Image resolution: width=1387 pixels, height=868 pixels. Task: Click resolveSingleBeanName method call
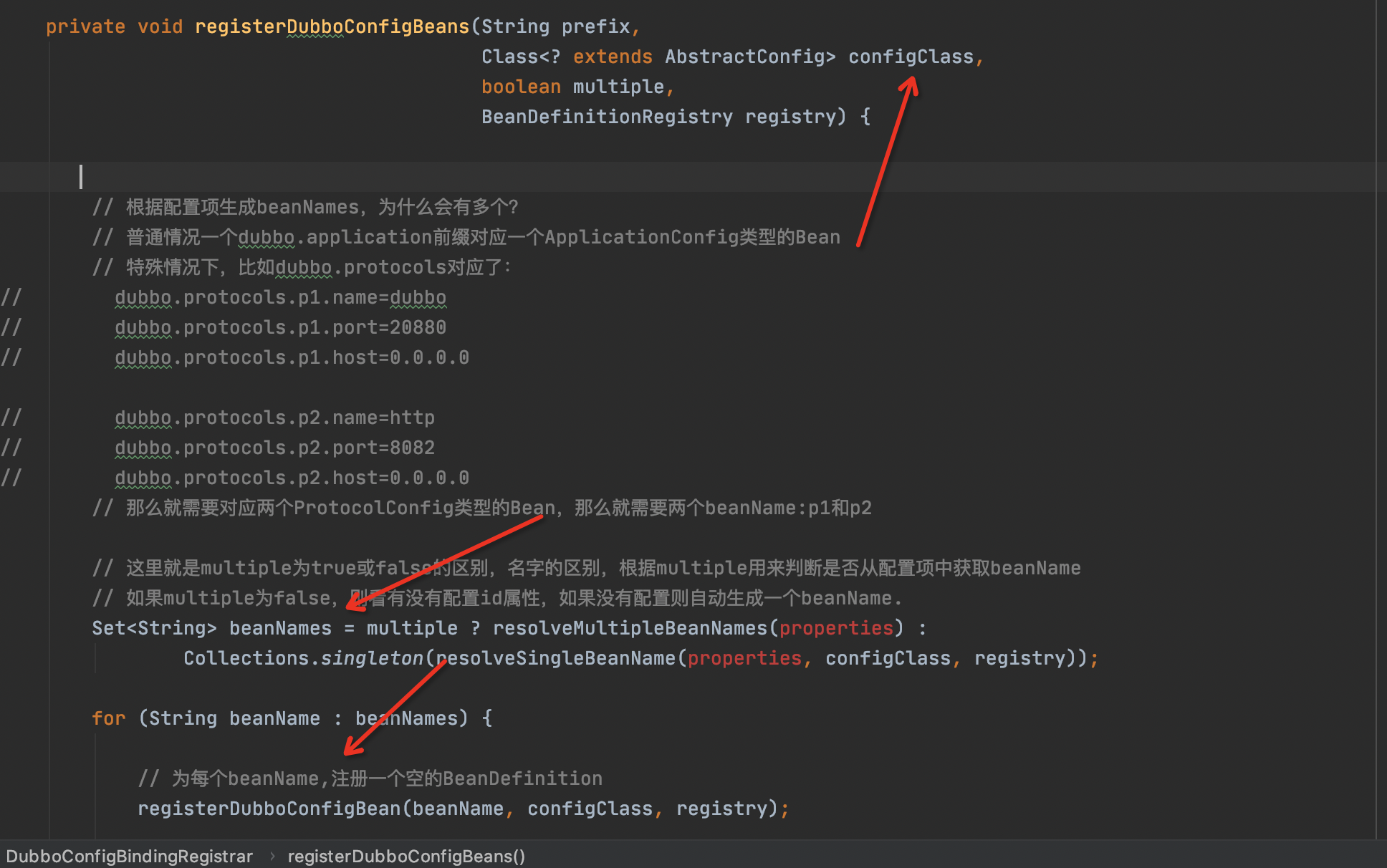point(555,658)
